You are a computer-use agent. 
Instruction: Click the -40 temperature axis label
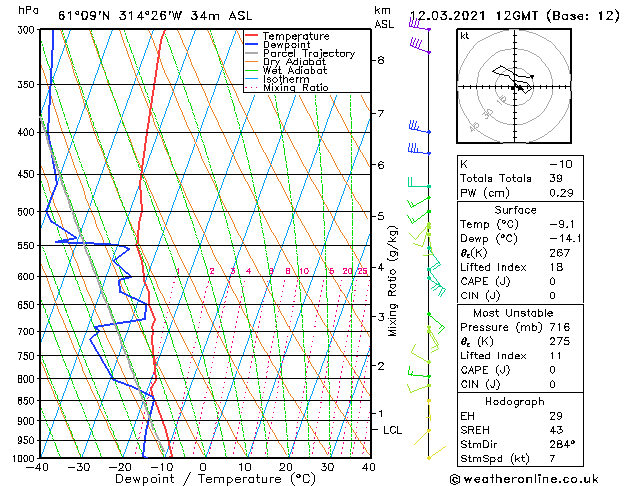(37, 468)
